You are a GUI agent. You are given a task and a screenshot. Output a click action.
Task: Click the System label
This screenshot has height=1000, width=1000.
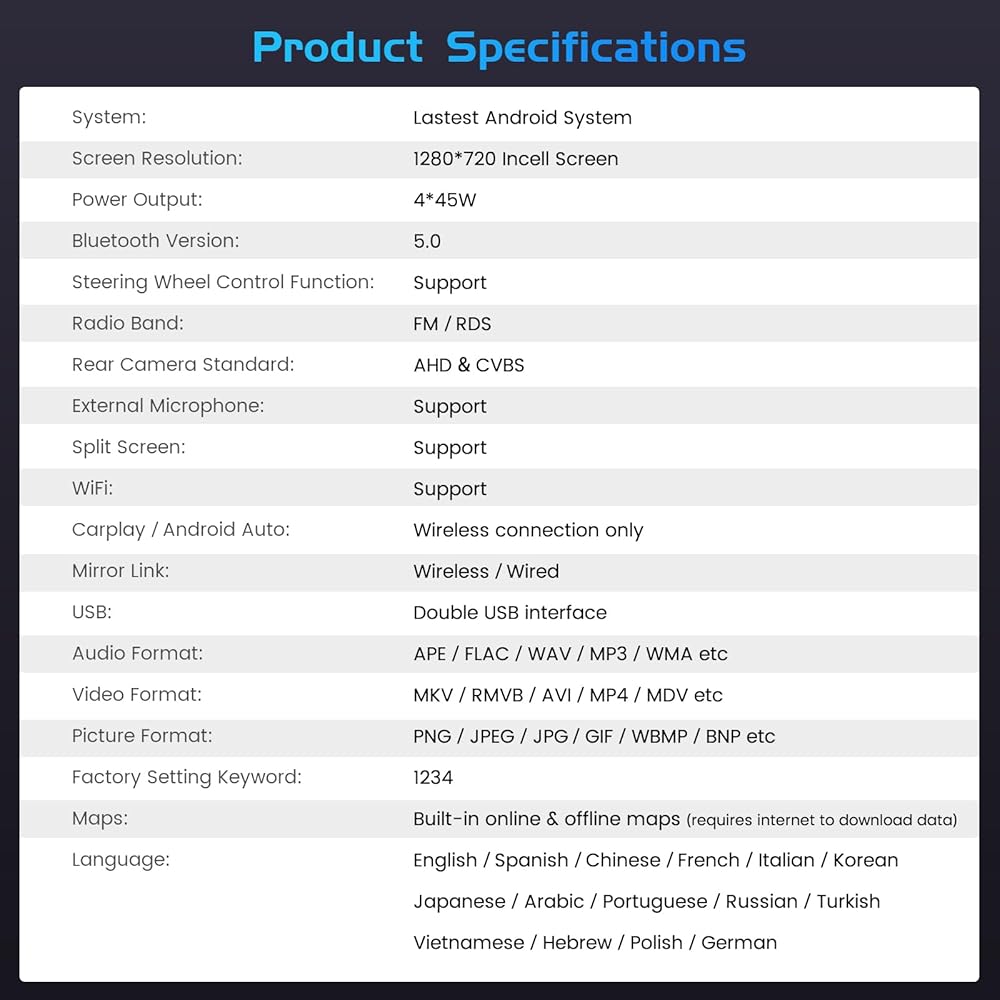pos(109,117)
